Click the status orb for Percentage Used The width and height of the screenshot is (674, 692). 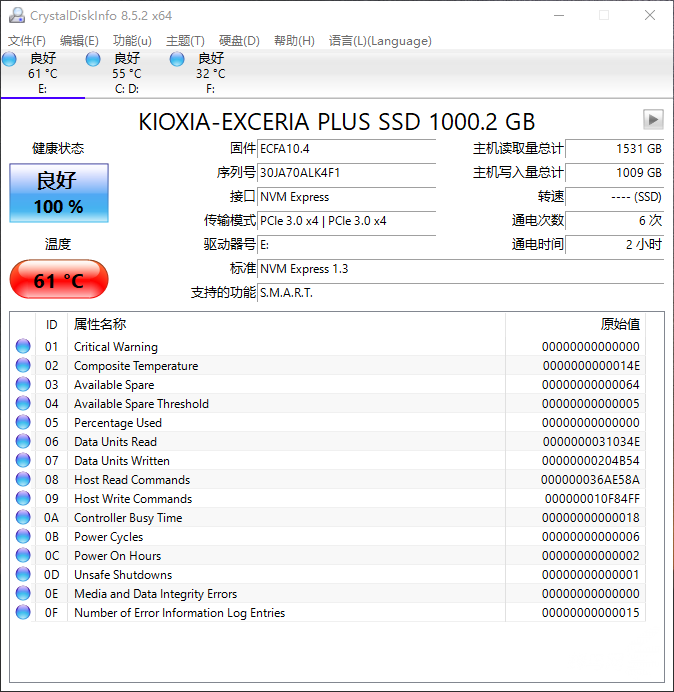coord(23,422)
